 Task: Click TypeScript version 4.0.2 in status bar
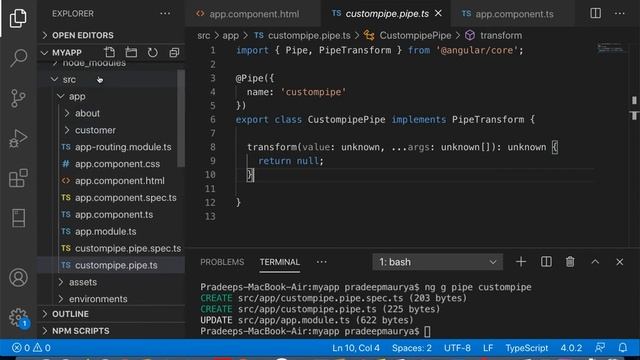coord(571,348)
